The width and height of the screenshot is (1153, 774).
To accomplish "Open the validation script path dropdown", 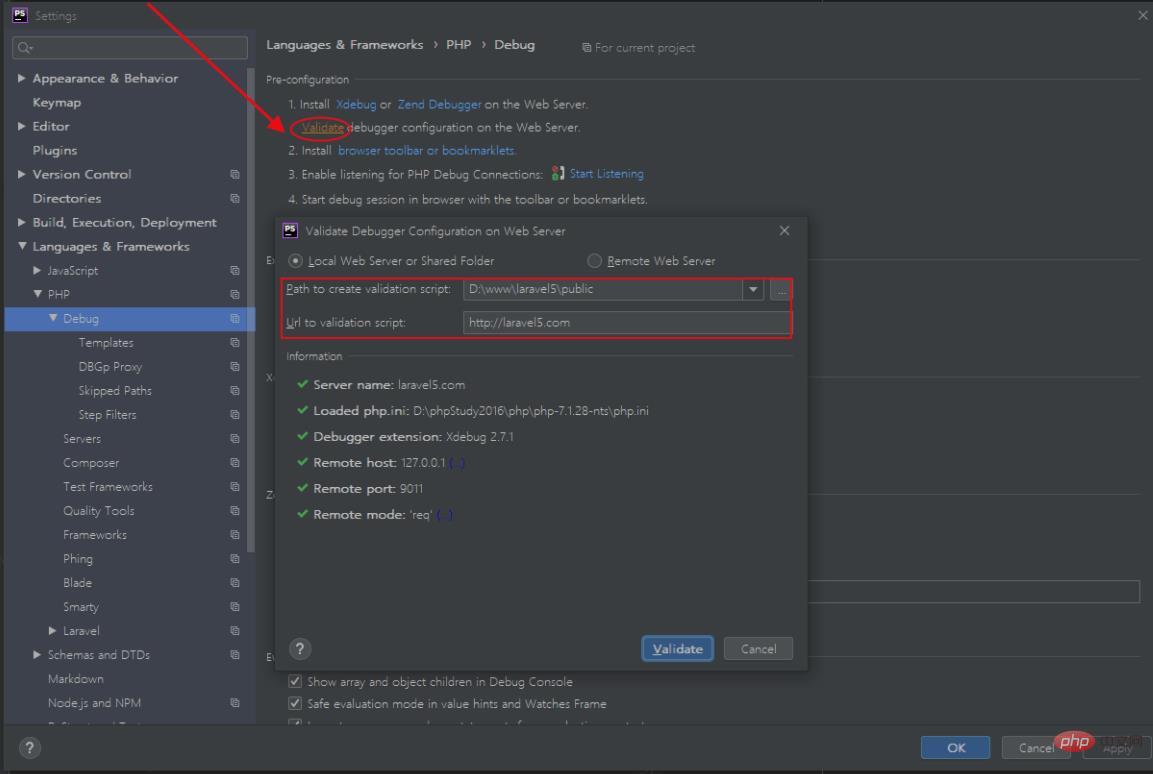I will [753, 290].
